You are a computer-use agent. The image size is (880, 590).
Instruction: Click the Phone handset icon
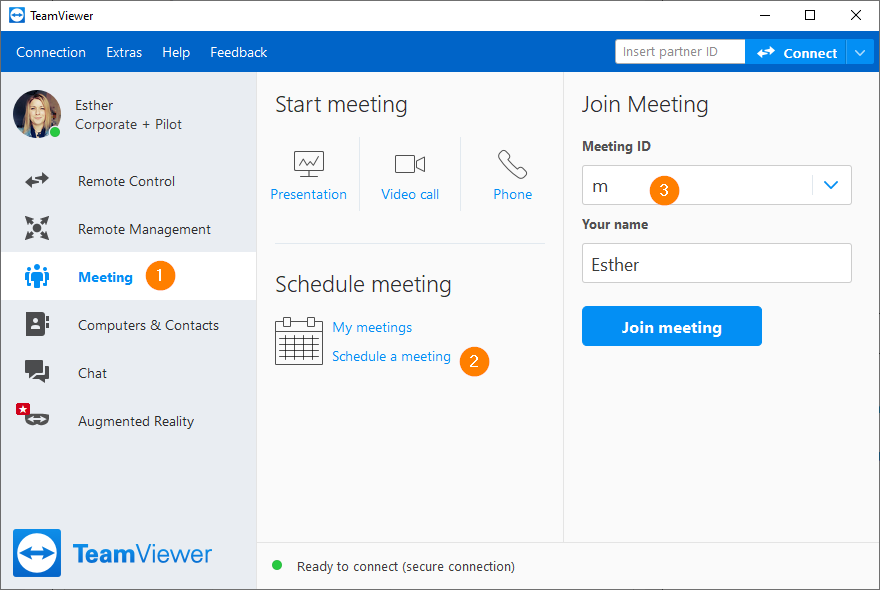coord(512,164)
